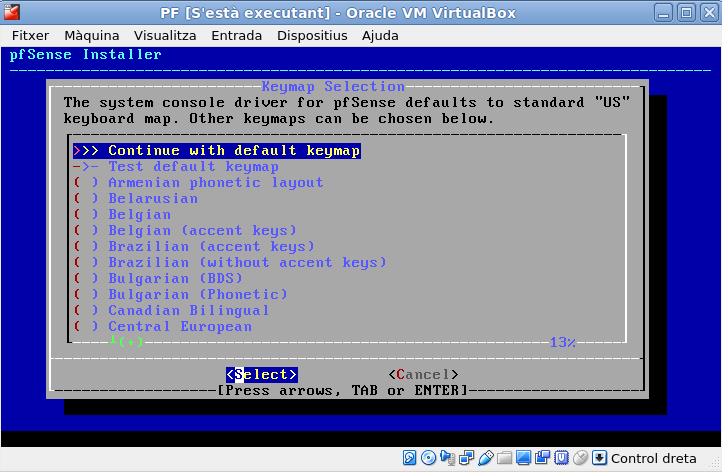Viewport: 722px width, 472px height.
Task: Choose Continue with default keymap
Action: (216, 151)
